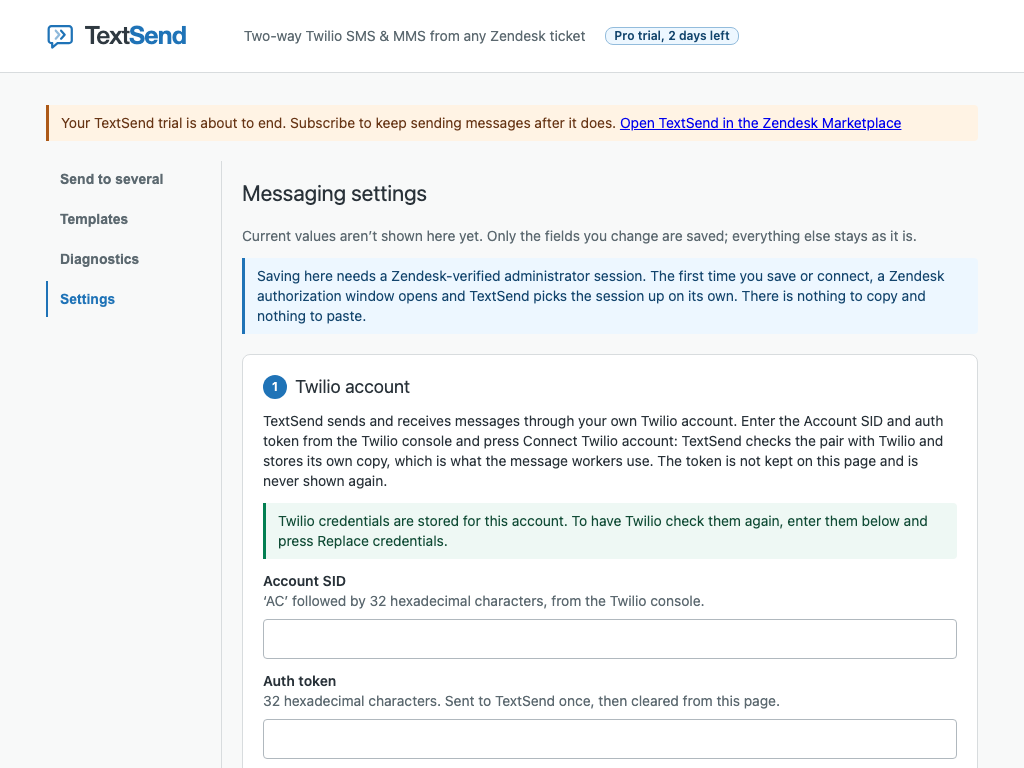Click the 'Auth token' field label
The image size is (1024, 768).
coord(300,680)
